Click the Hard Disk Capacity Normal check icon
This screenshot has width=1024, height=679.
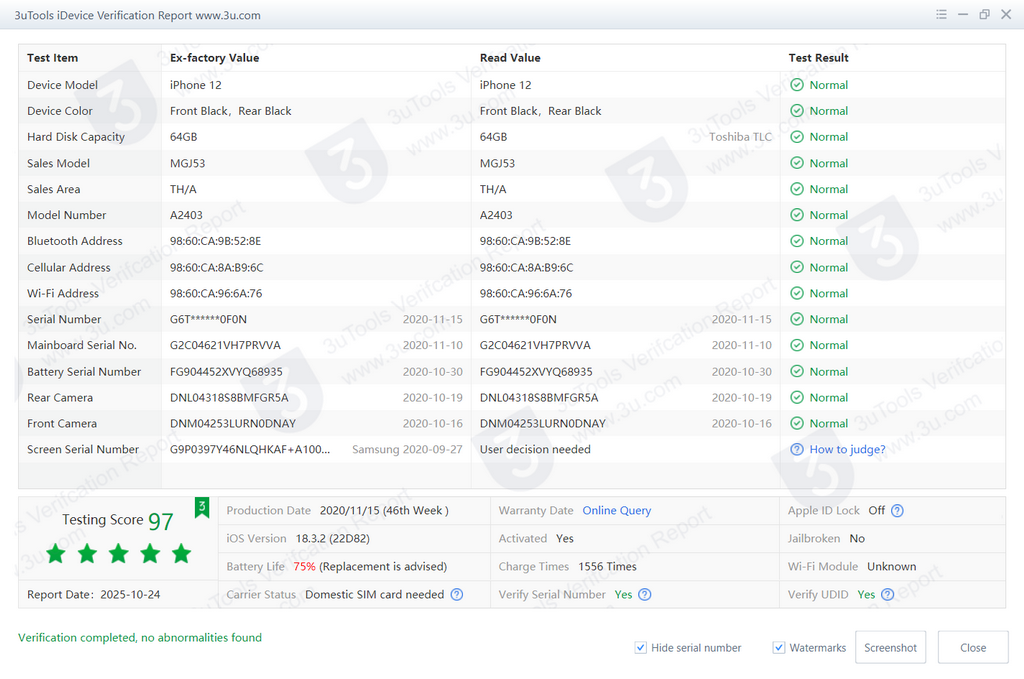797,137
